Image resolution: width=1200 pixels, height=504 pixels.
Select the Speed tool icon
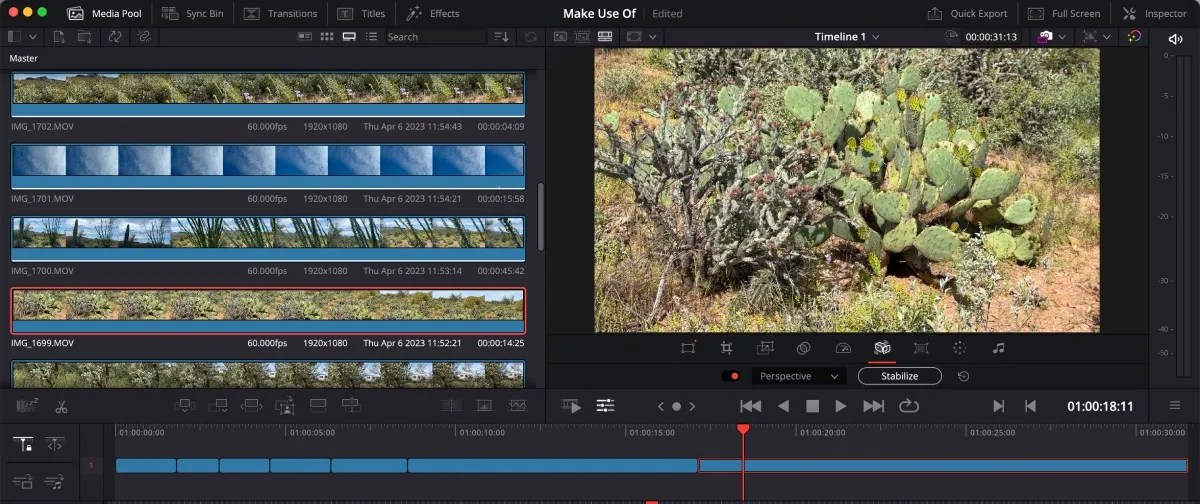click(x=842, y=347)
